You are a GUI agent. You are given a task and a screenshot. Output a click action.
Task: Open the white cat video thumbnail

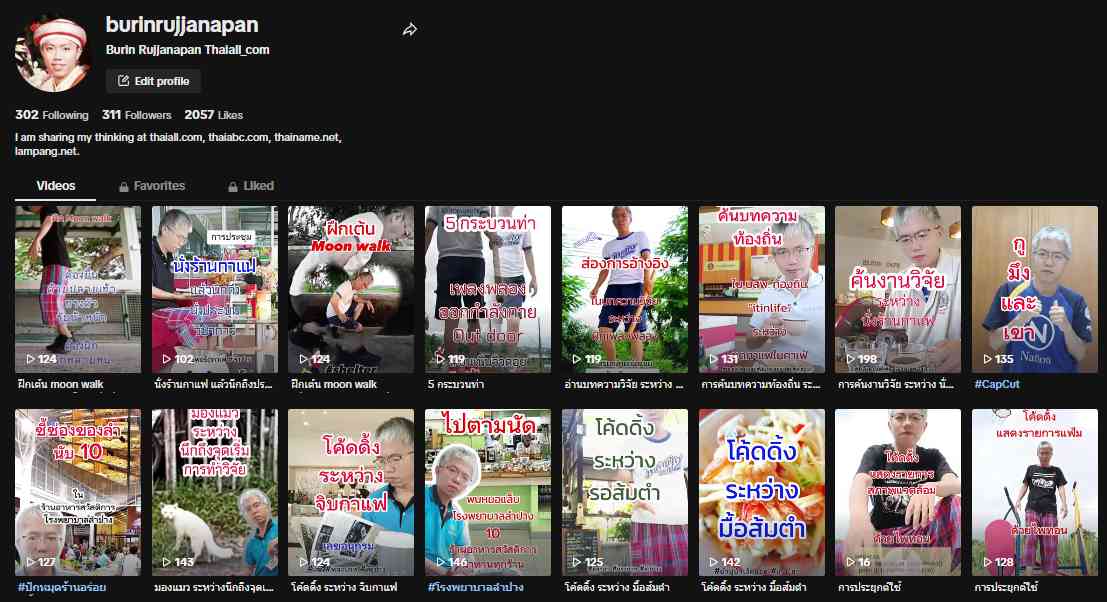point(214,492)
